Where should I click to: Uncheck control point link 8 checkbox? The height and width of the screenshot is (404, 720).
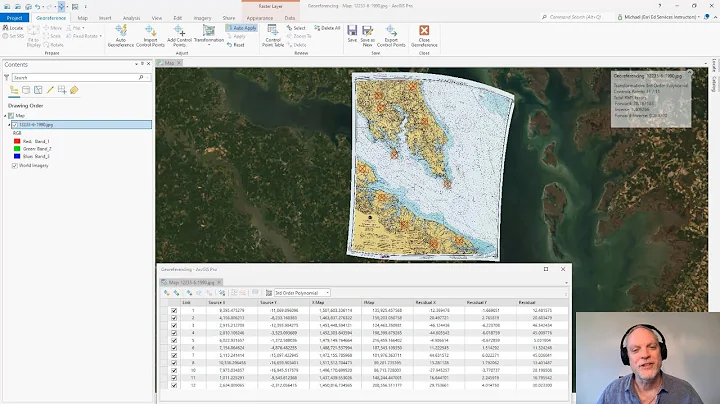click(x=174, y=363)
